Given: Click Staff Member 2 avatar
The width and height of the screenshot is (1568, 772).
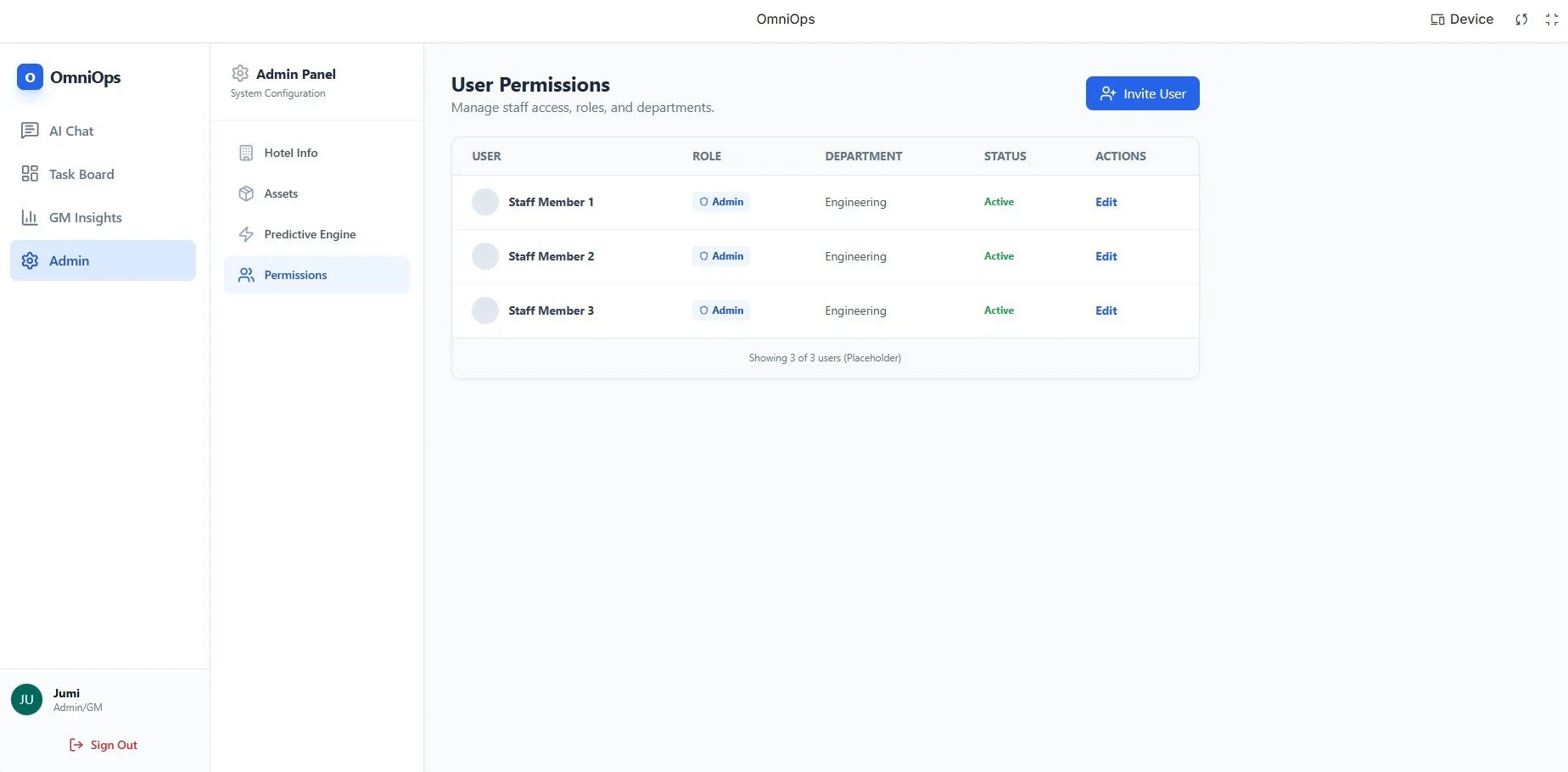Looking at the screenshot, I should click(485, 256).
